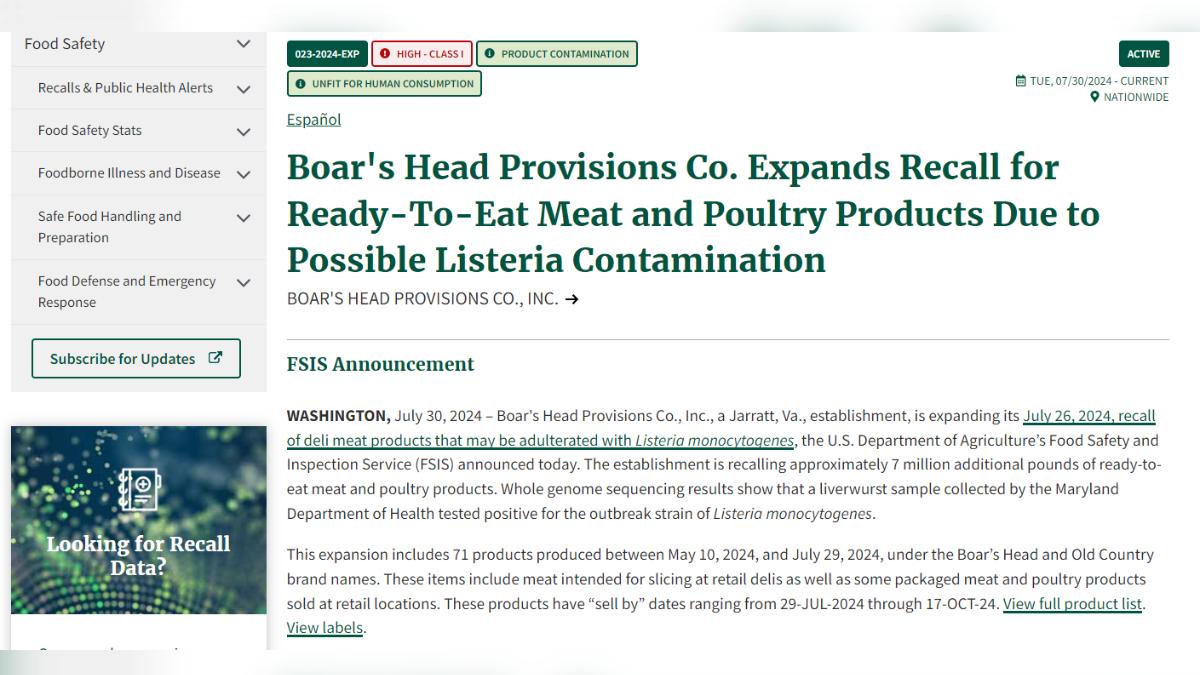This screenshot has width=1200, height=675.
Task: Click the info icon in Product Contamination tag
Action: [x=490, y=54]
